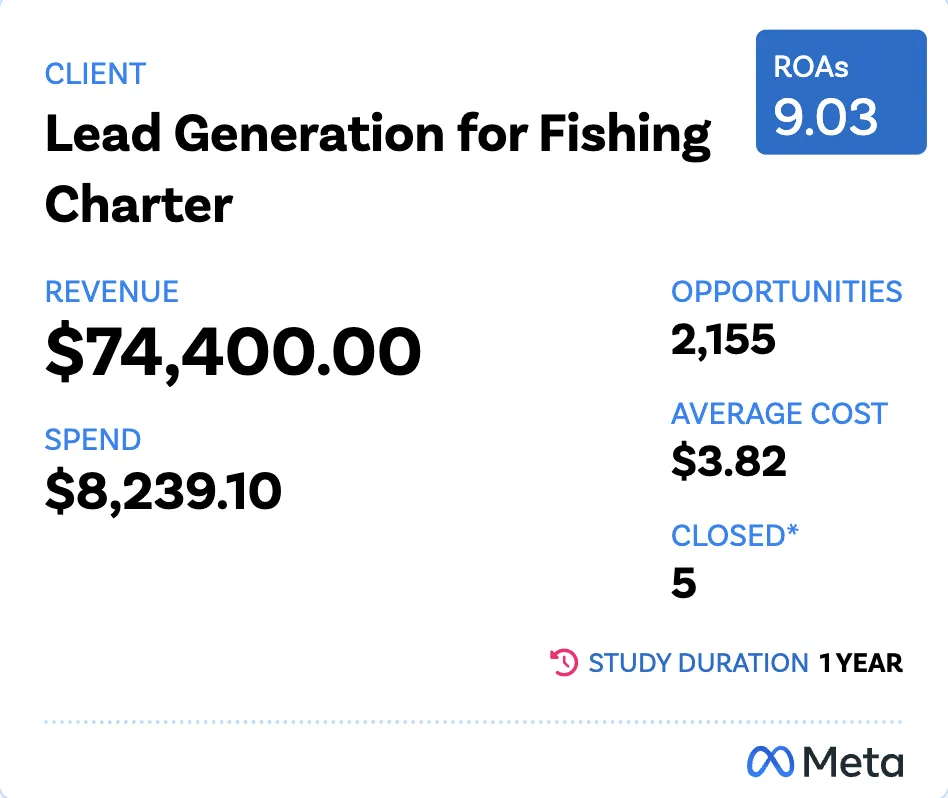Click the Meta wordmark text
The image size is (948, 798).
(853, 762)
